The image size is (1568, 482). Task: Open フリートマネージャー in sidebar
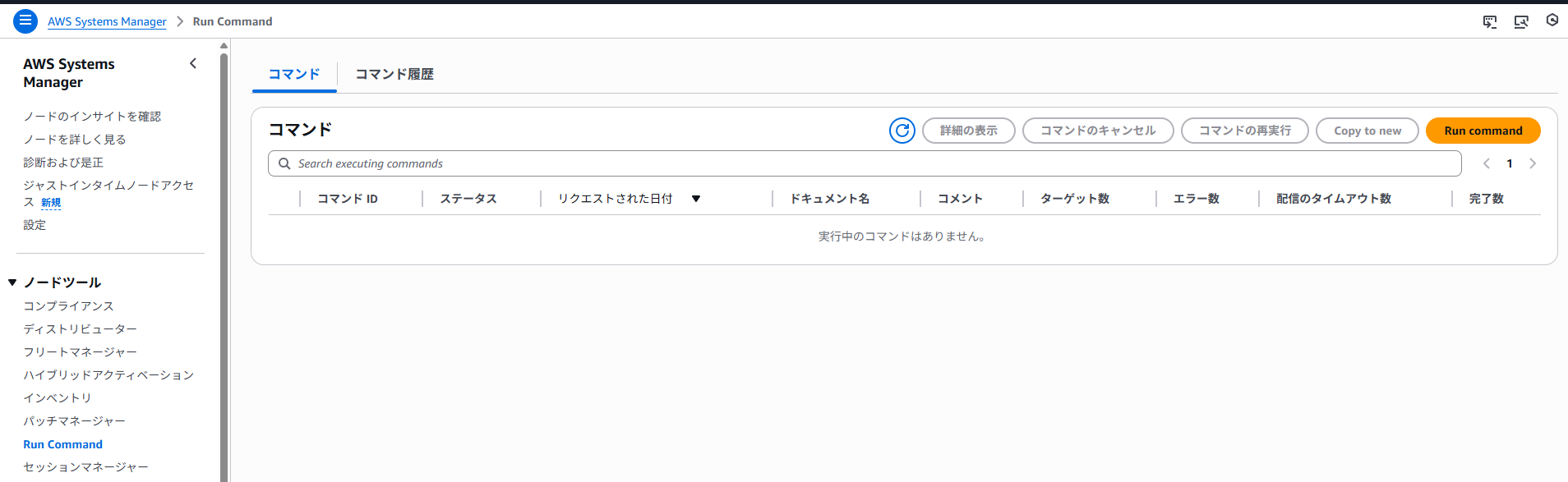80,352
